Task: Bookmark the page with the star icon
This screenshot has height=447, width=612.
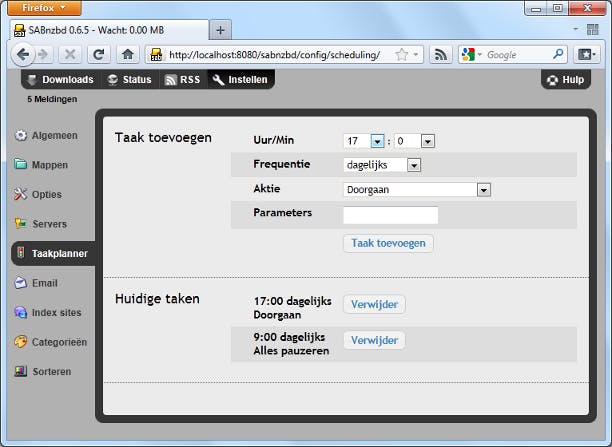Action: pos(401,55)
